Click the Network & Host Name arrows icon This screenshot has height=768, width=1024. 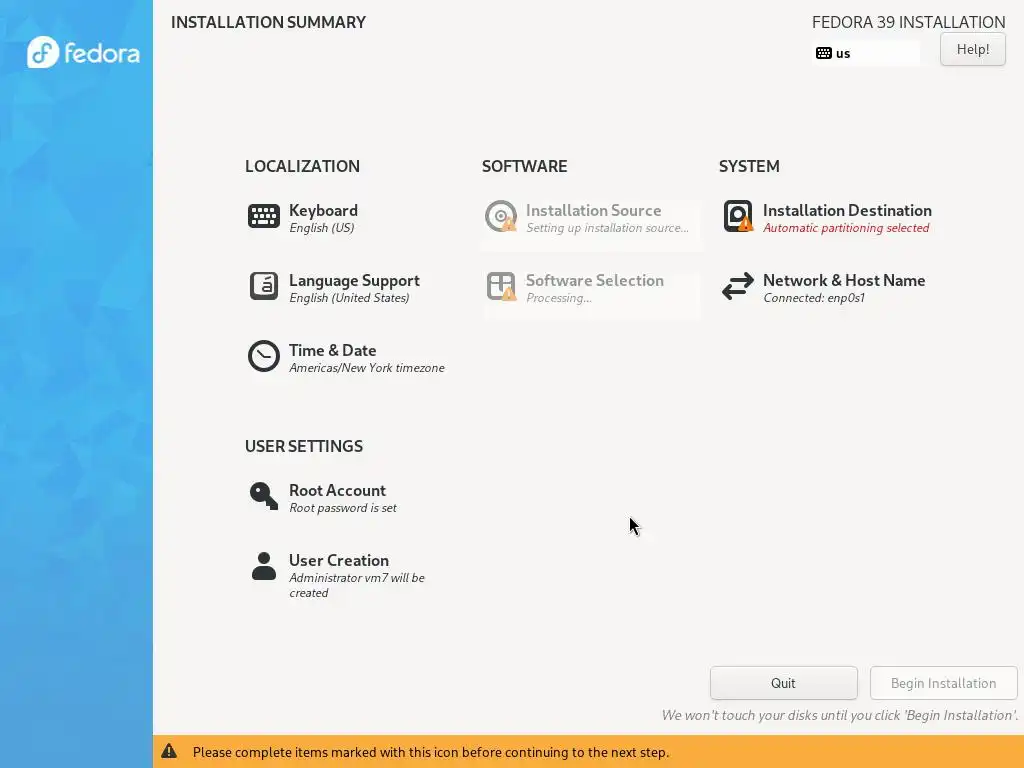[738, 286]
